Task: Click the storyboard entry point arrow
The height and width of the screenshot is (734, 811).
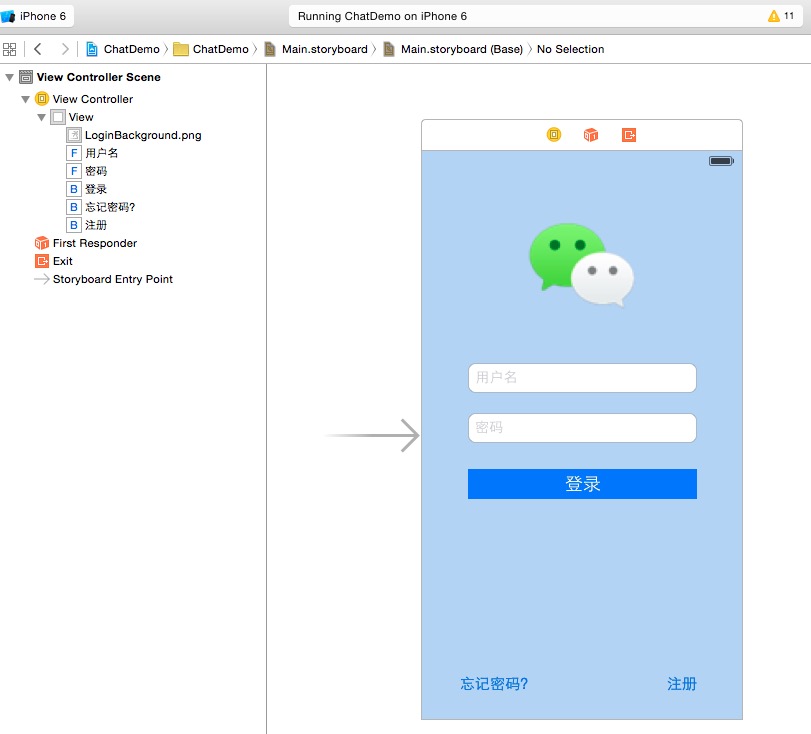Action: [x=372, y=436]
